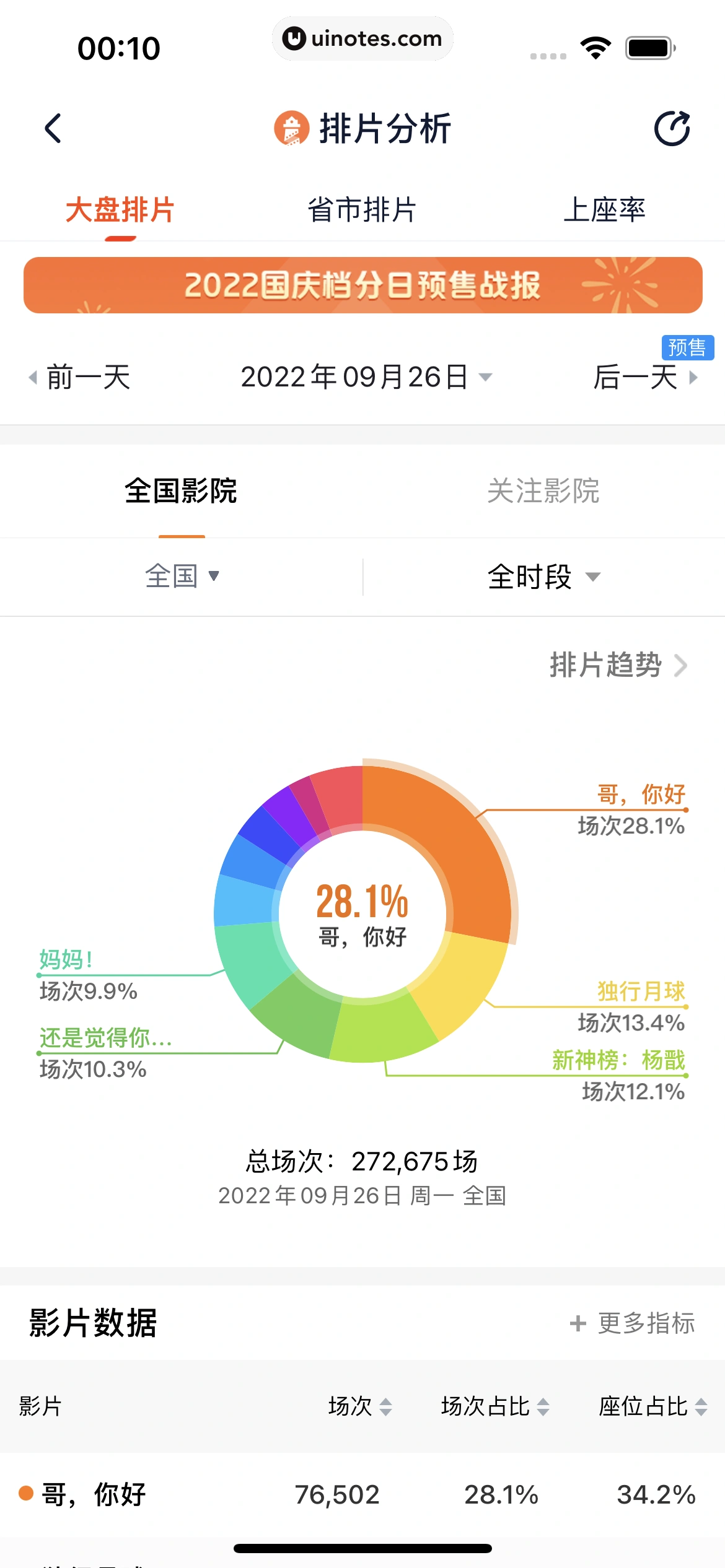This screenshot has width=725, height=1568.
Task: Switch to 关注影院 toggle tab
Action: (x=543, y=491)
